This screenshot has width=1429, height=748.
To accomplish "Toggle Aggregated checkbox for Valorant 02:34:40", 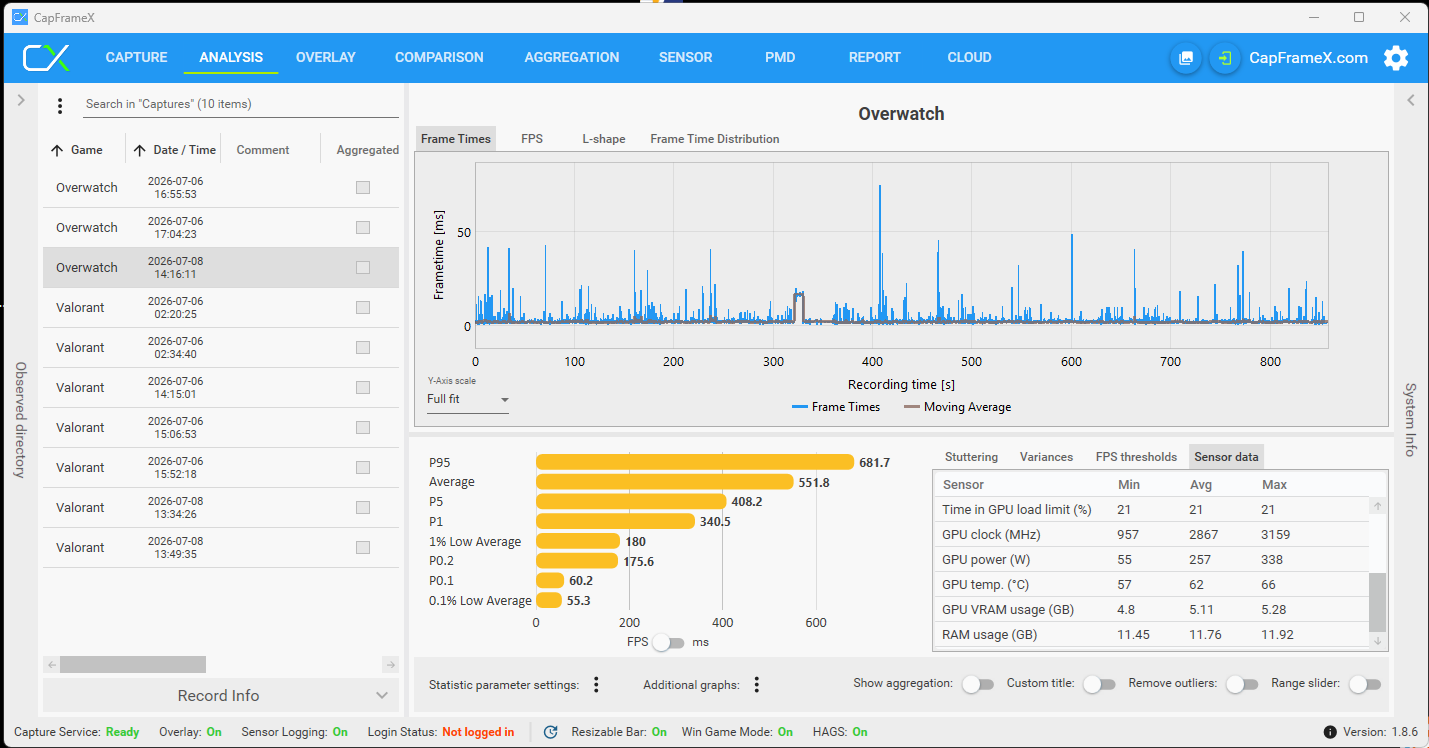I will [363, 347].
